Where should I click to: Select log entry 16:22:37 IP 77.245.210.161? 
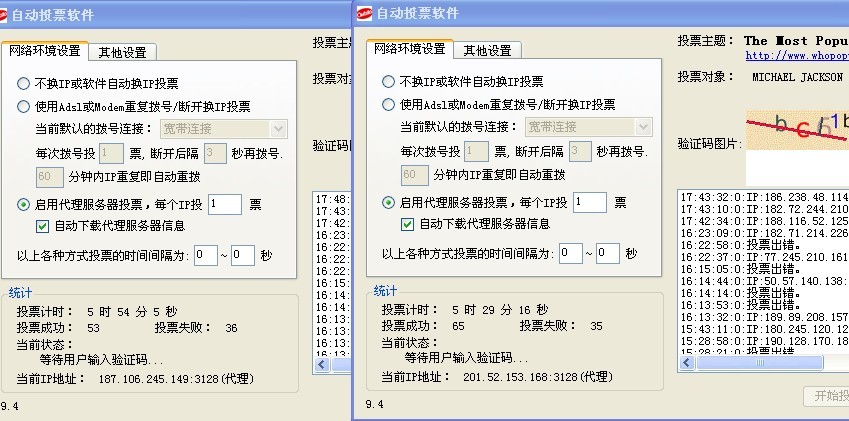(764, 257)
